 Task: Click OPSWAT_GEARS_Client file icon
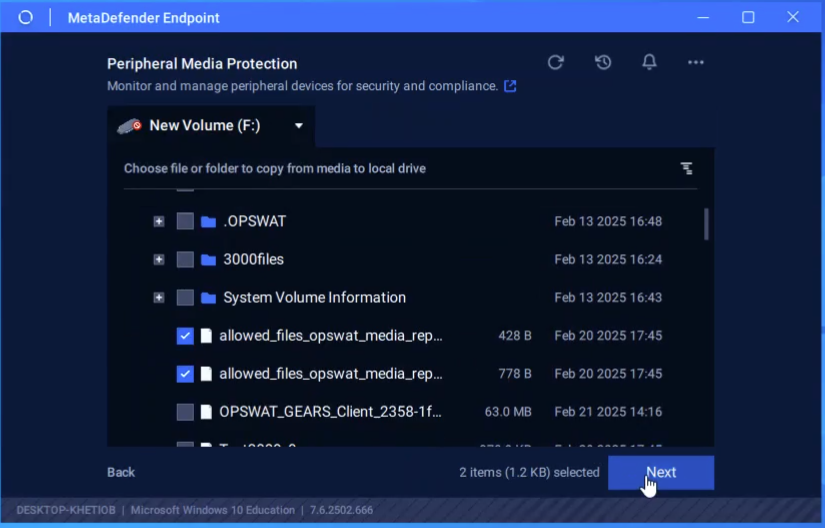206,412
